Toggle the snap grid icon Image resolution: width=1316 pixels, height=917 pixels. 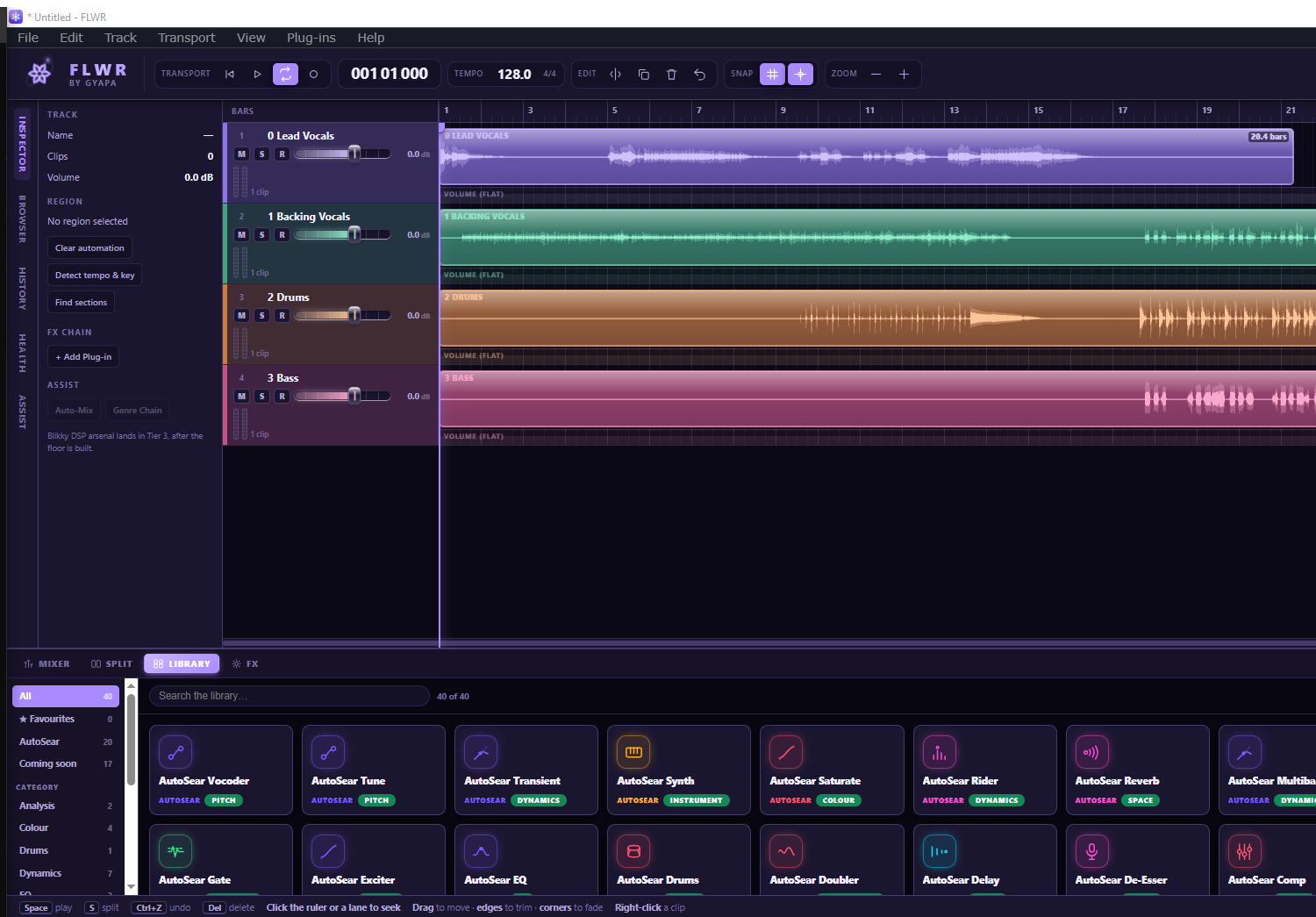tap(772, 75)
